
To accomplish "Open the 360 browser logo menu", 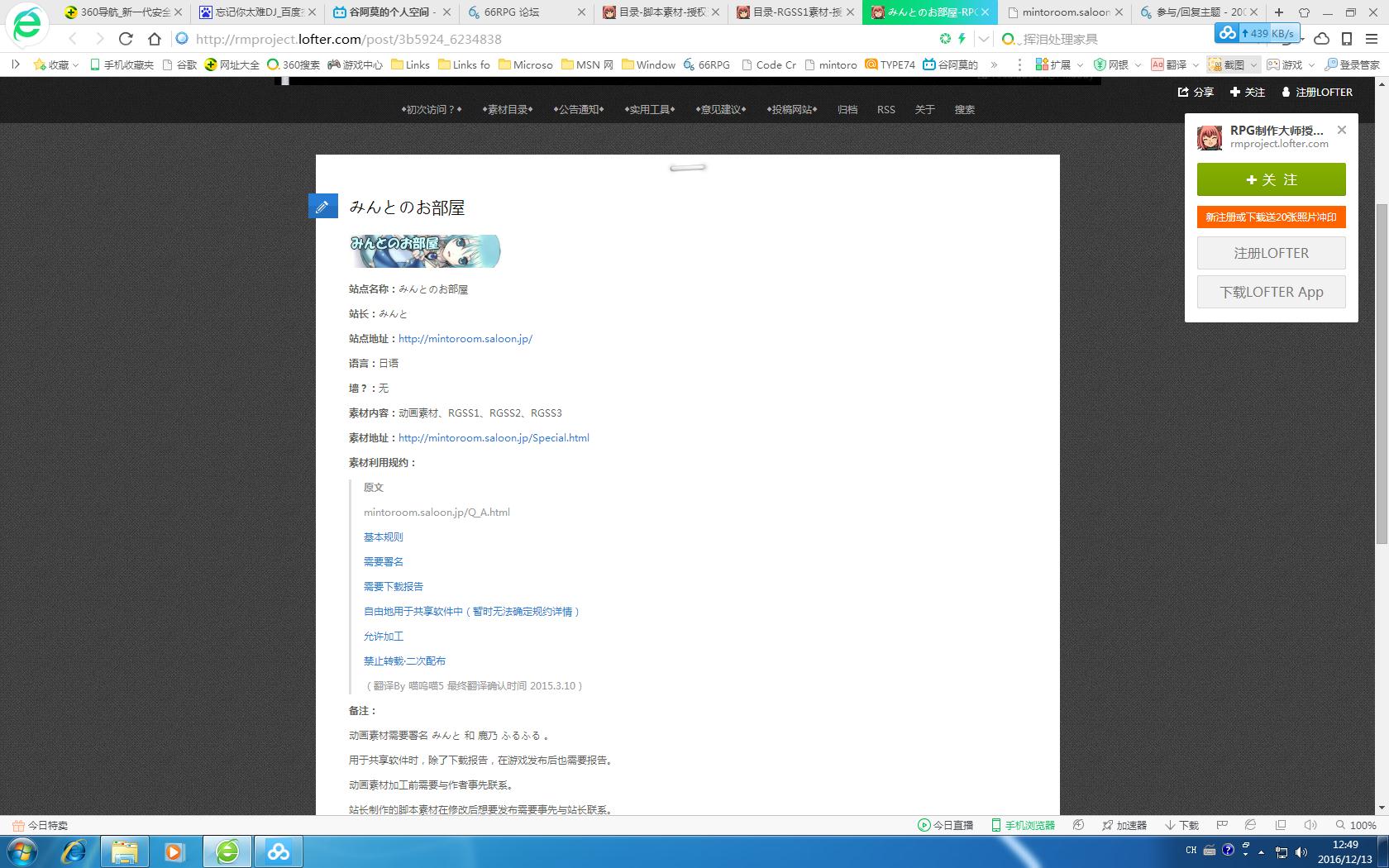I will (x=26, y=25).
